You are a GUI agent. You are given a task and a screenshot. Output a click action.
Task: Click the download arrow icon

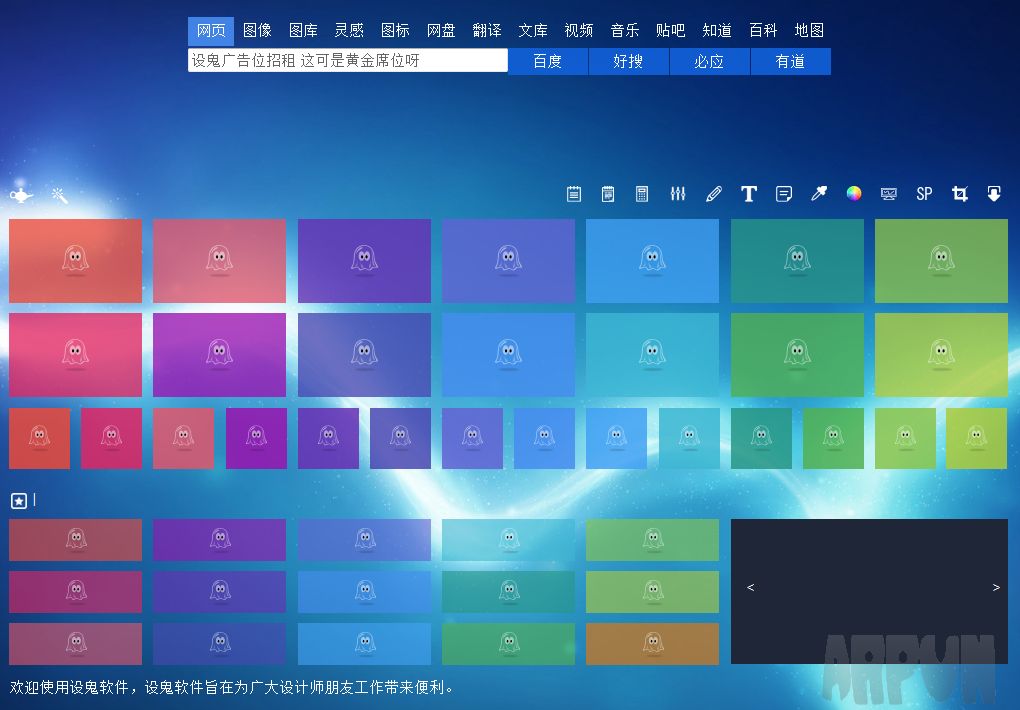pyautogui.click(x=993, y=193)
